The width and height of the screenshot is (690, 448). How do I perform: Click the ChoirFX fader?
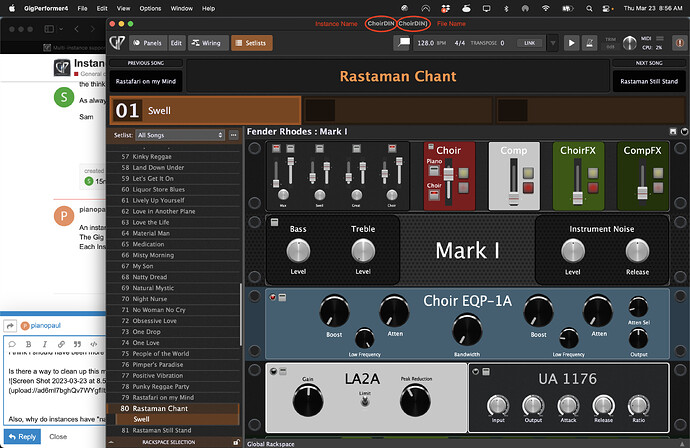(x=577, y=198)
